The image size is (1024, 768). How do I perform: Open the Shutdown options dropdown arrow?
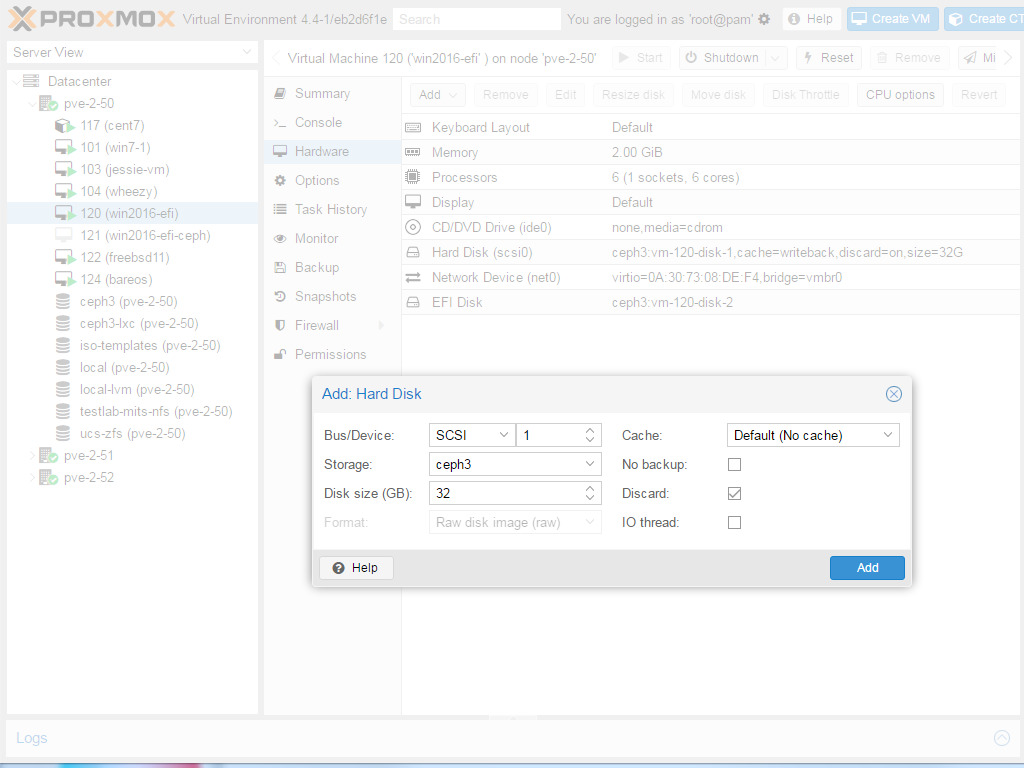click(x=776, y=58)
